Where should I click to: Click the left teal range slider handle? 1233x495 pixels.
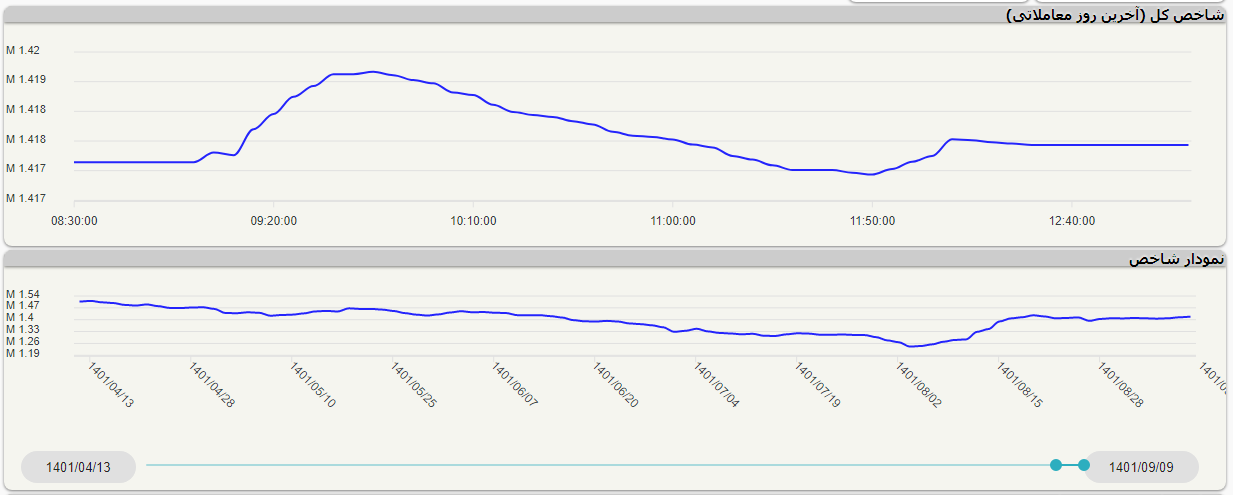coord(1055,465)
